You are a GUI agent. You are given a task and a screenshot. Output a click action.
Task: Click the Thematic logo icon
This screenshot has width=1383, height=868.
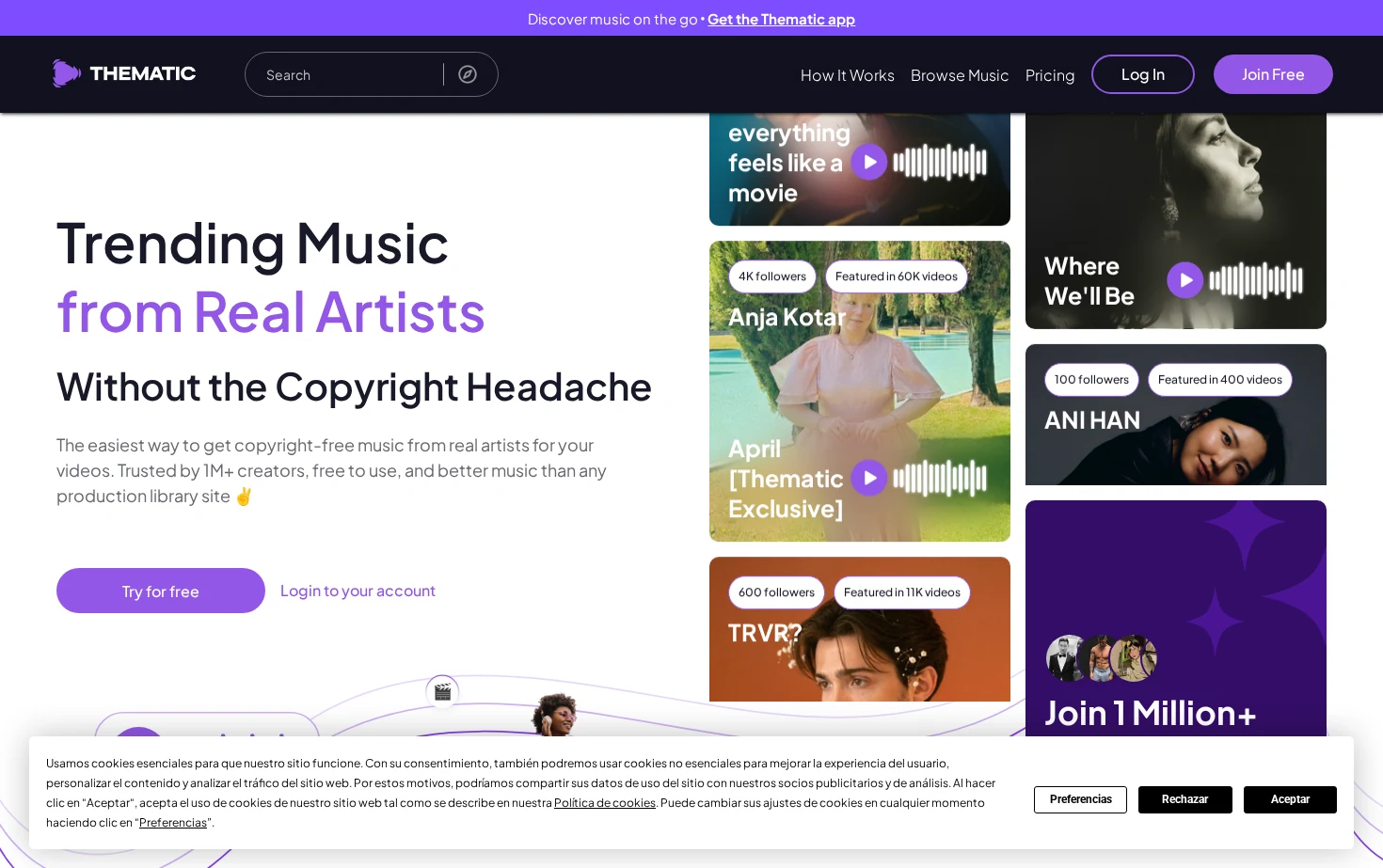click(x=66, y=73)
